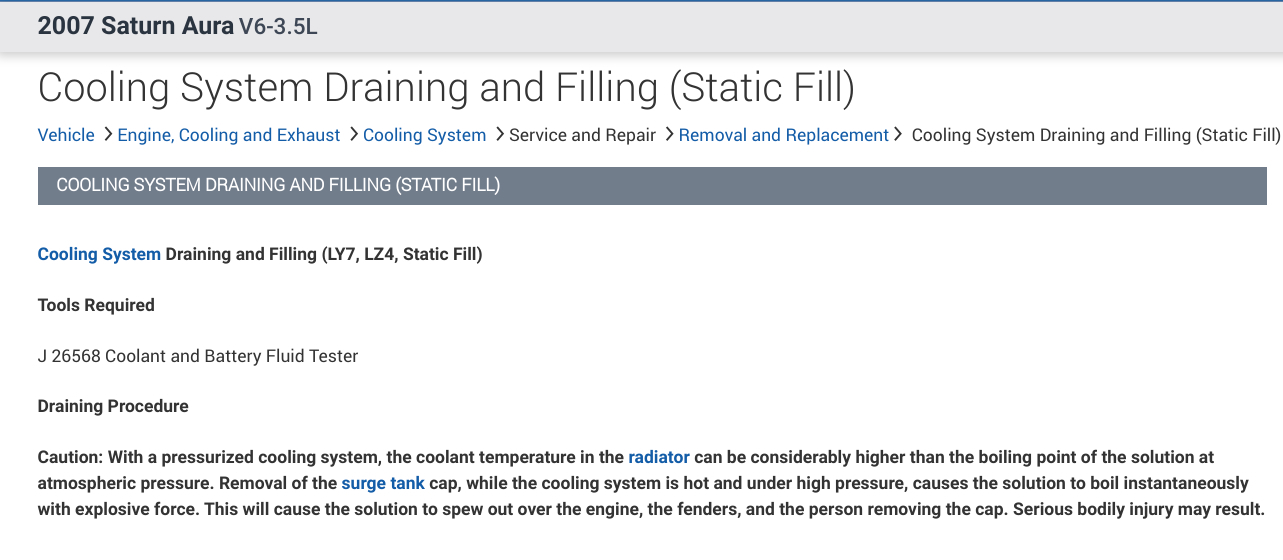Click the chevron following Service and Repair

(670, 134)
